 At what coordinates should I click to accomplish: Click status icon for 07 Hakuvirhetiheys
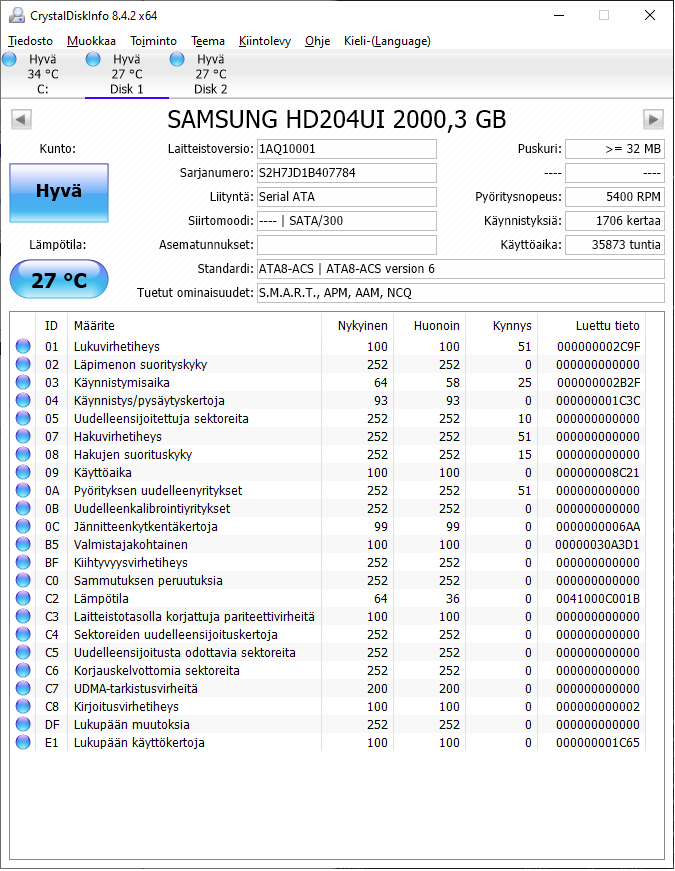(23, 437)
